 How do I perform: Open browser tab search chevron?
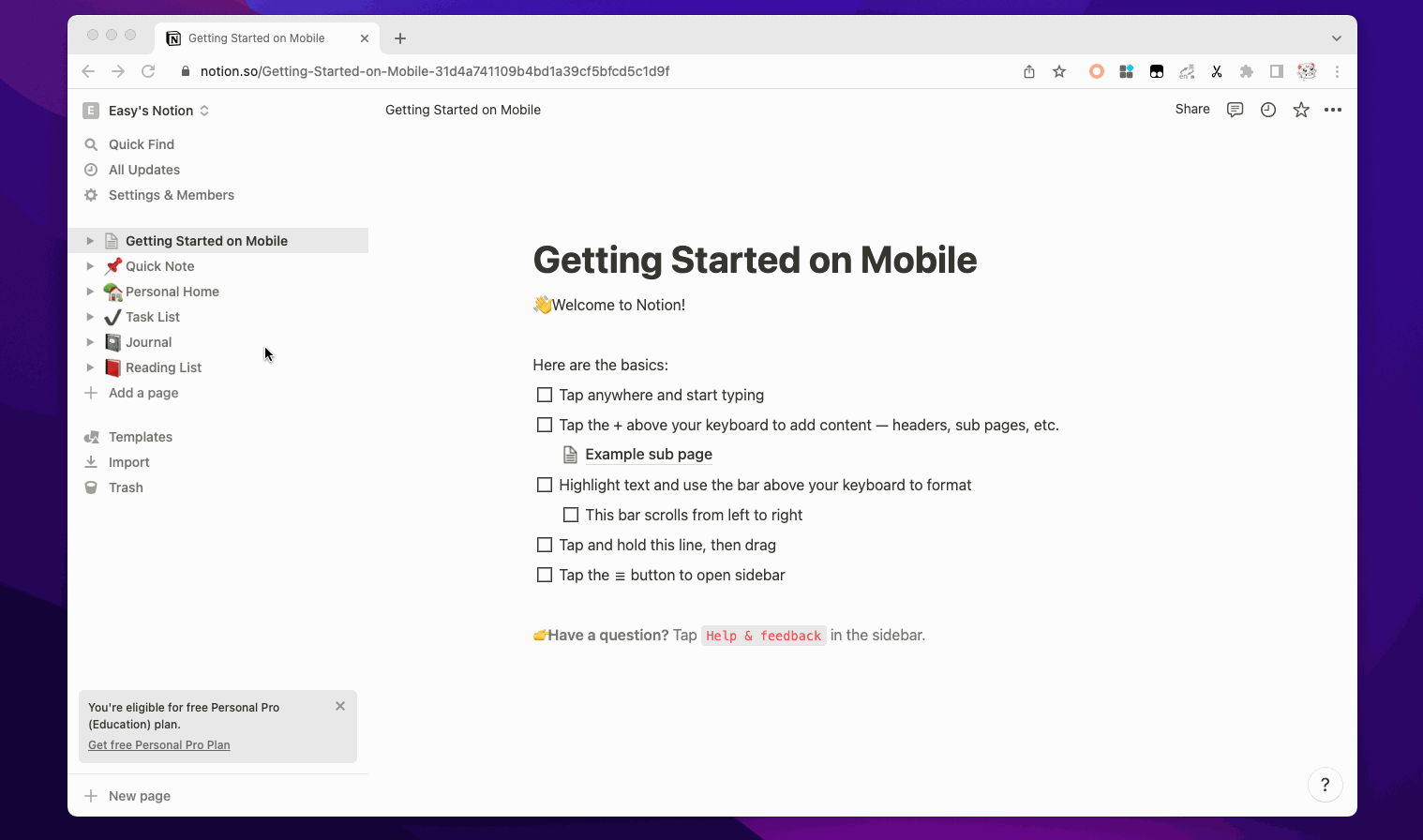point(1337,38)
